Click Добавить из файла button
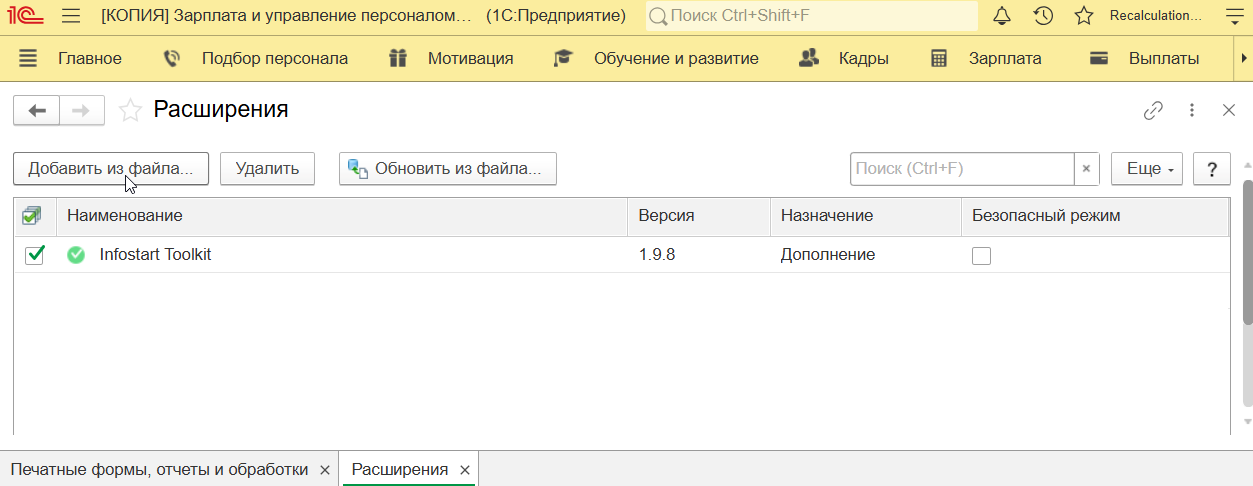The height and width of the screenshot is (486, 1253). click(110, 169)
